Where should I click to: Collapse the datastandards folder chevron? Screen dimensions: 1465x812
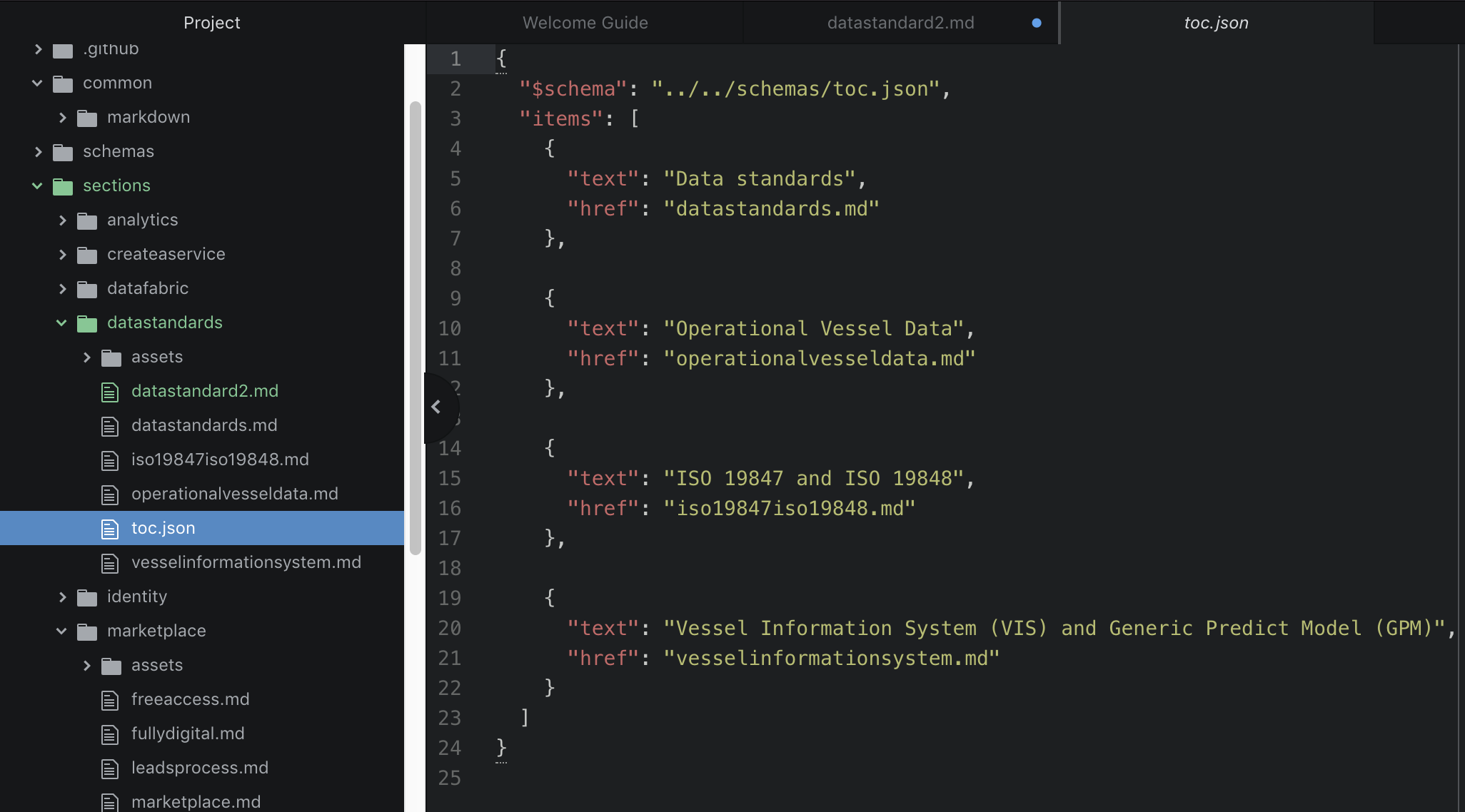[61, 323]
